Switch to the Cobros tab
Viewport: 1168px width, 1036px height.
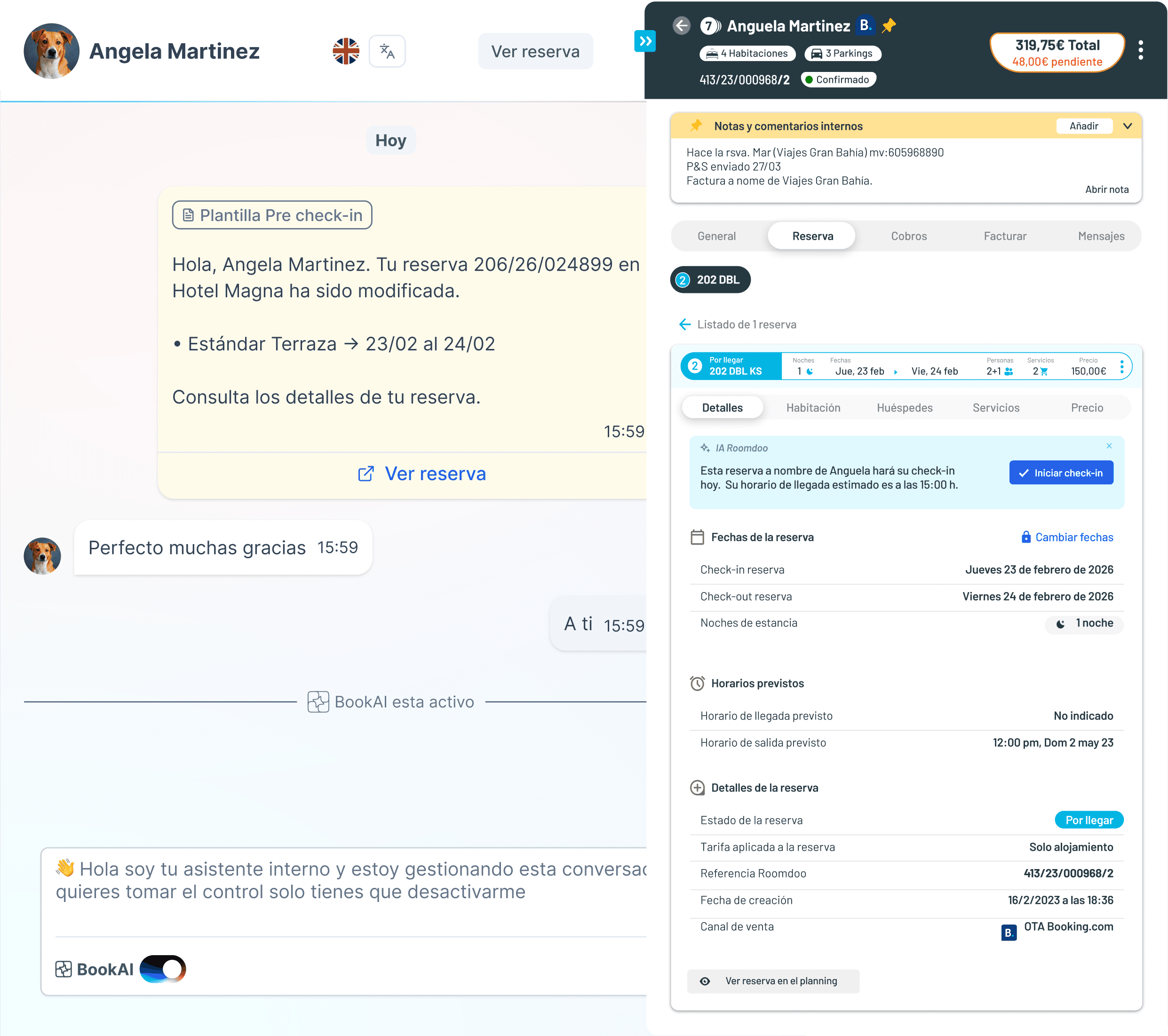(908, 236)
